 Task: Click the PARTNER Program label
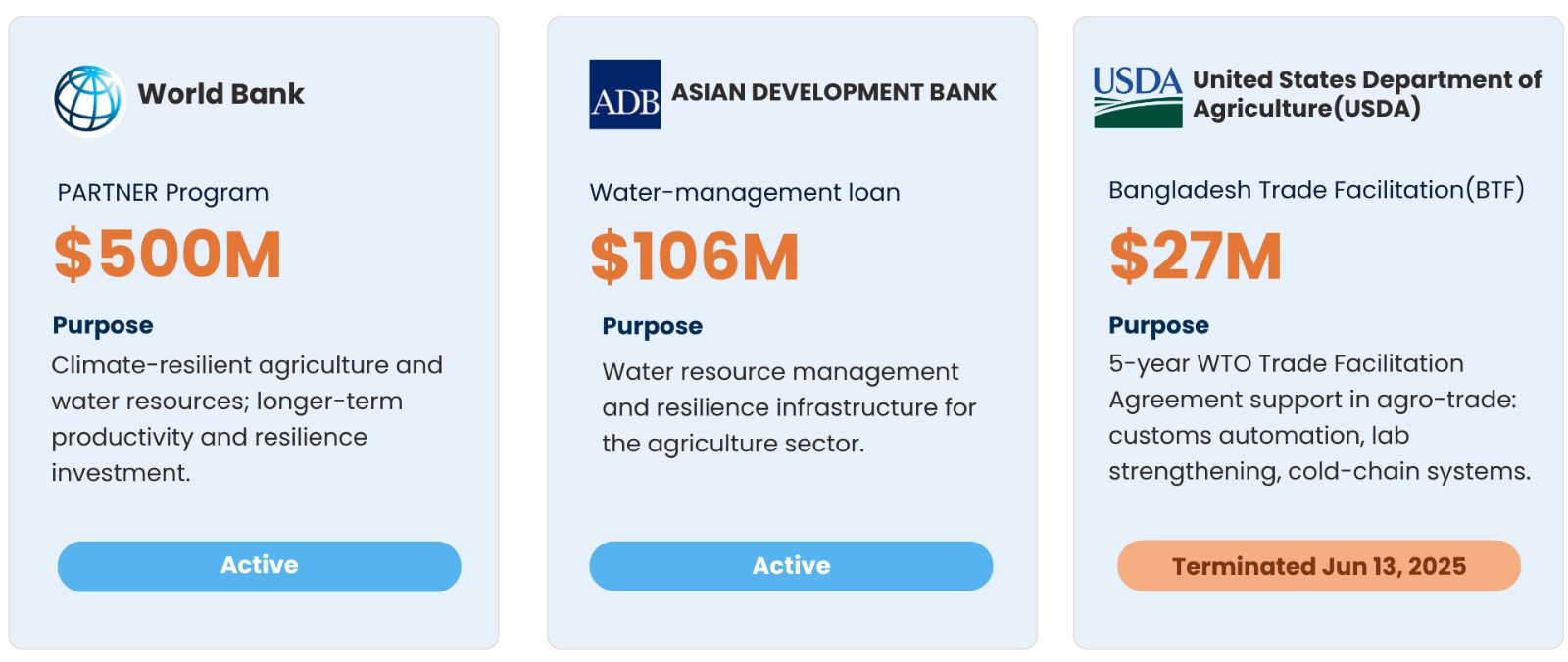(163, 193)
